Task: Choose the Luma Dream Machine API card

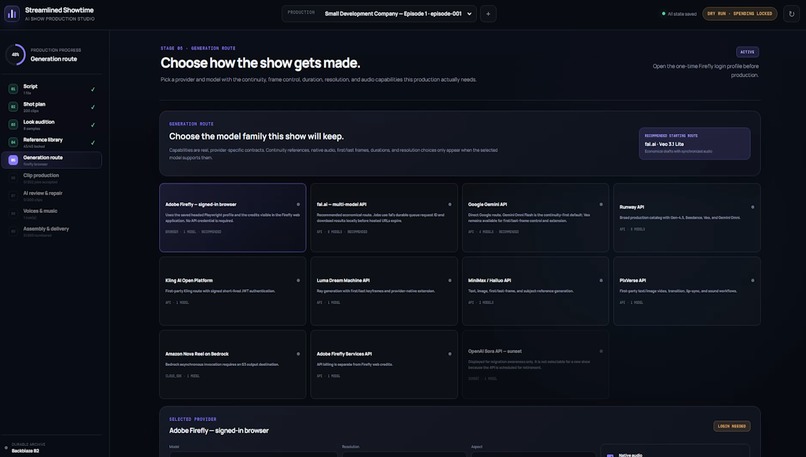Action: tap(384, 291)
